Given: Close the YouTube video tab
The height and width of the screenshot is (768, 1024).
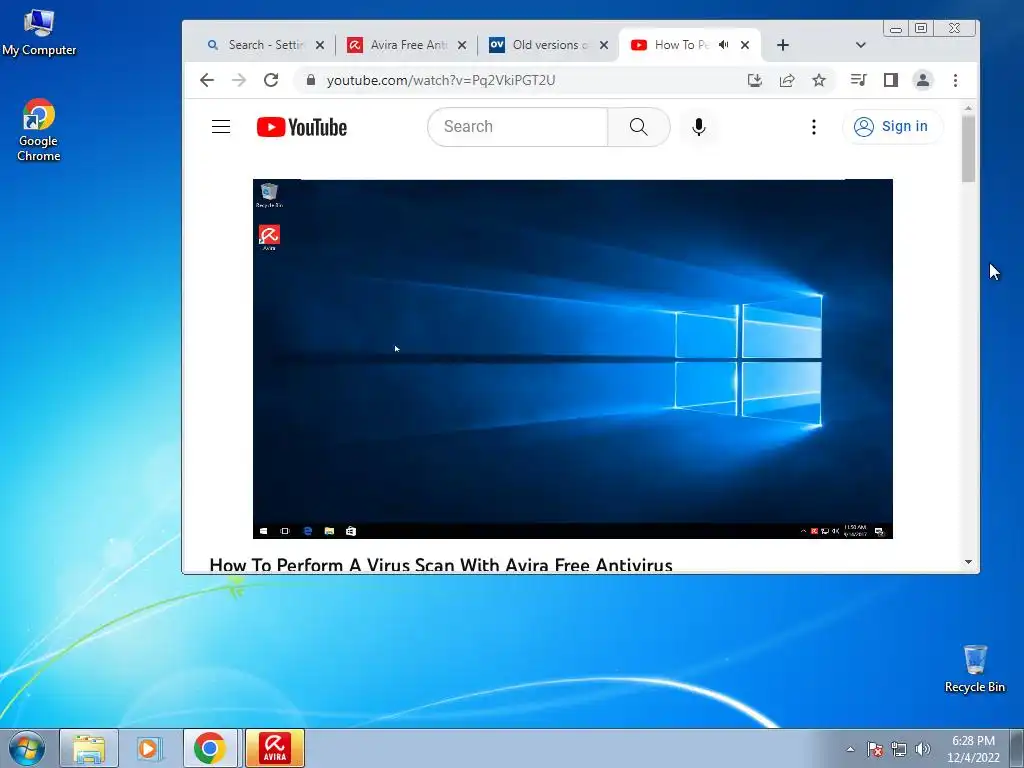Looking at the screenshot, I should 745,45.
